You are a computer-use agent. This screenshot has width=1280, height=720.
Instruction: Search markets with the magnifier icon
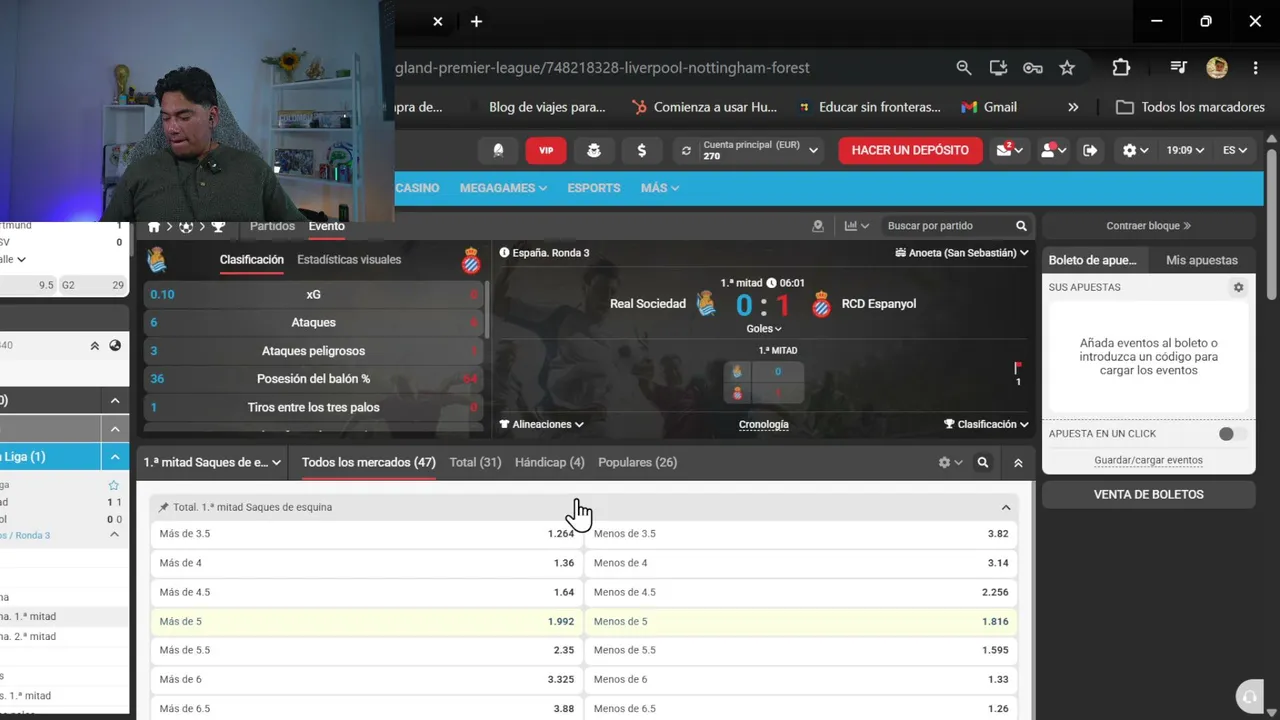[x=983, y=463]
